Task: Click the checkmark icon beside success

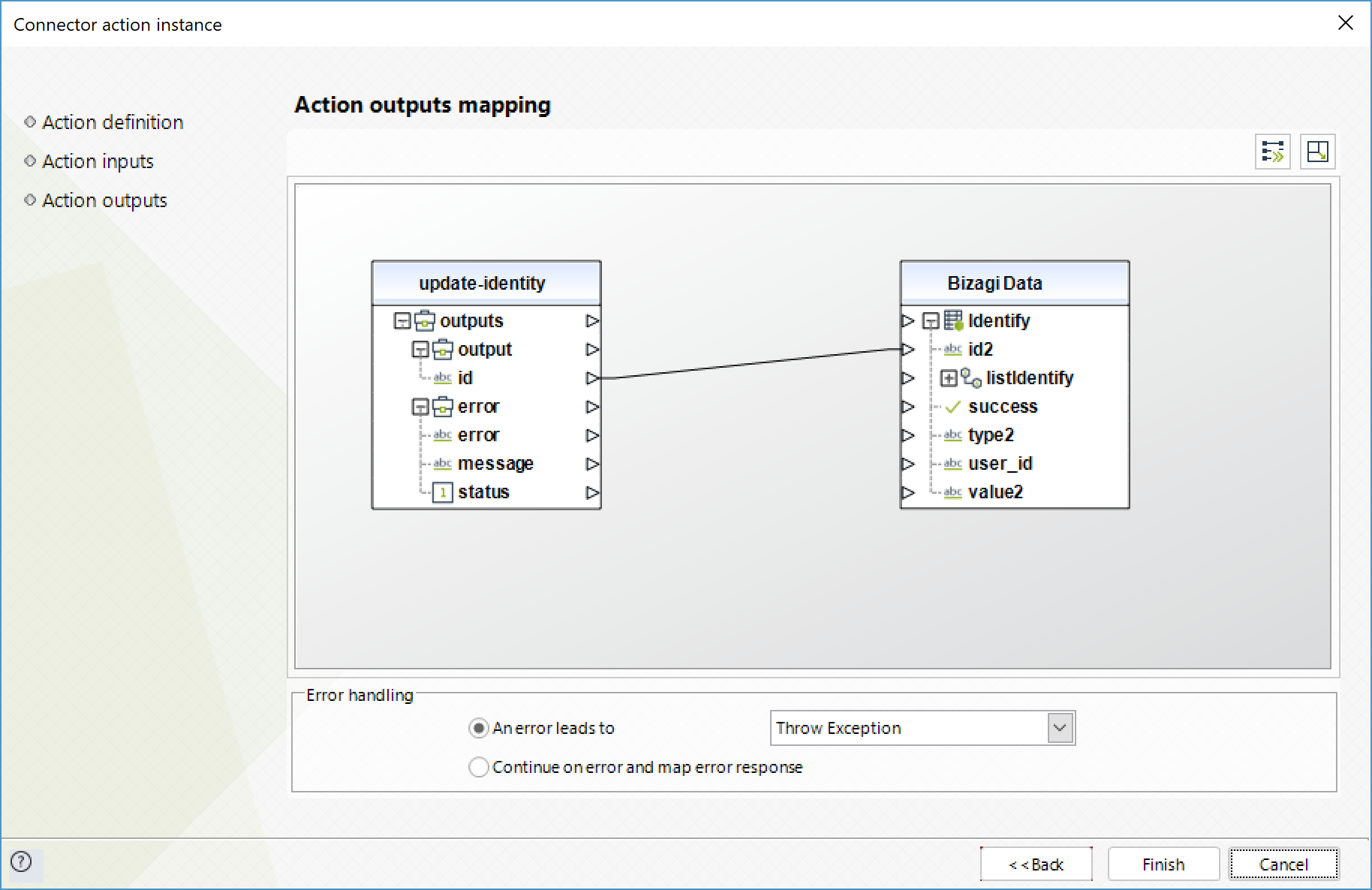Action: click(x=953, y=407)
